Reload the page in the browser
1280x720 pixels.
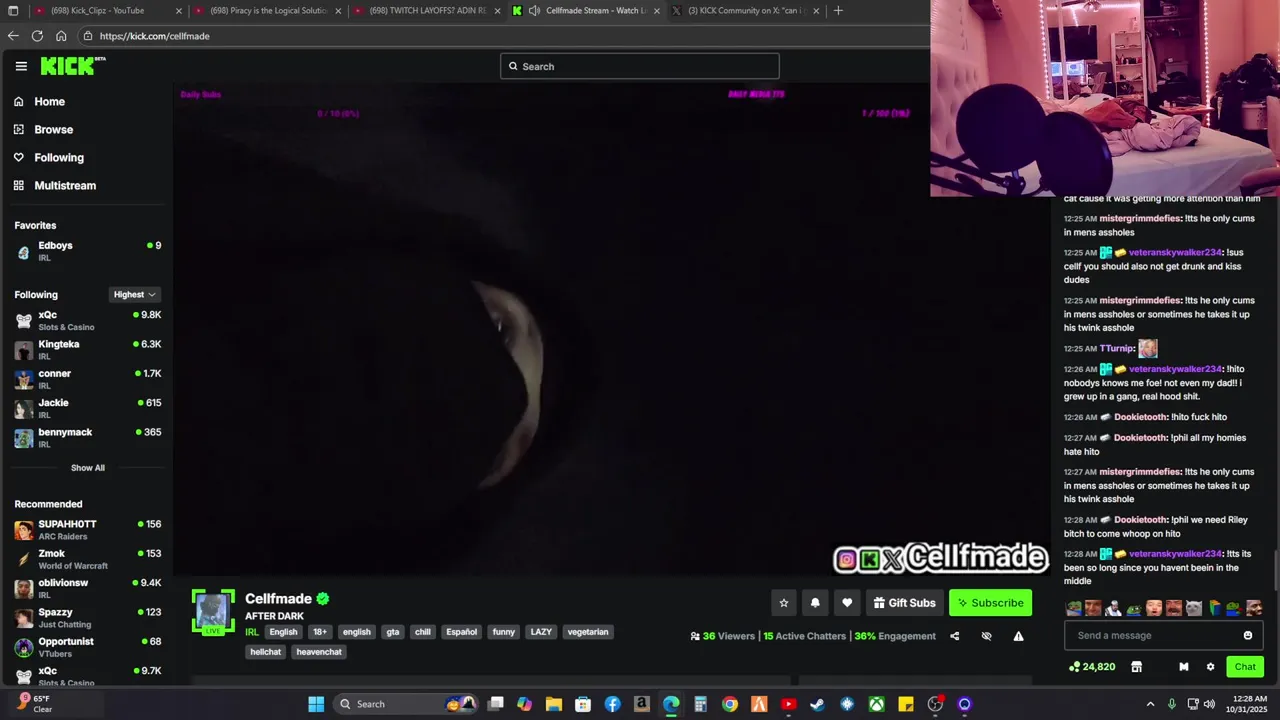37,36
